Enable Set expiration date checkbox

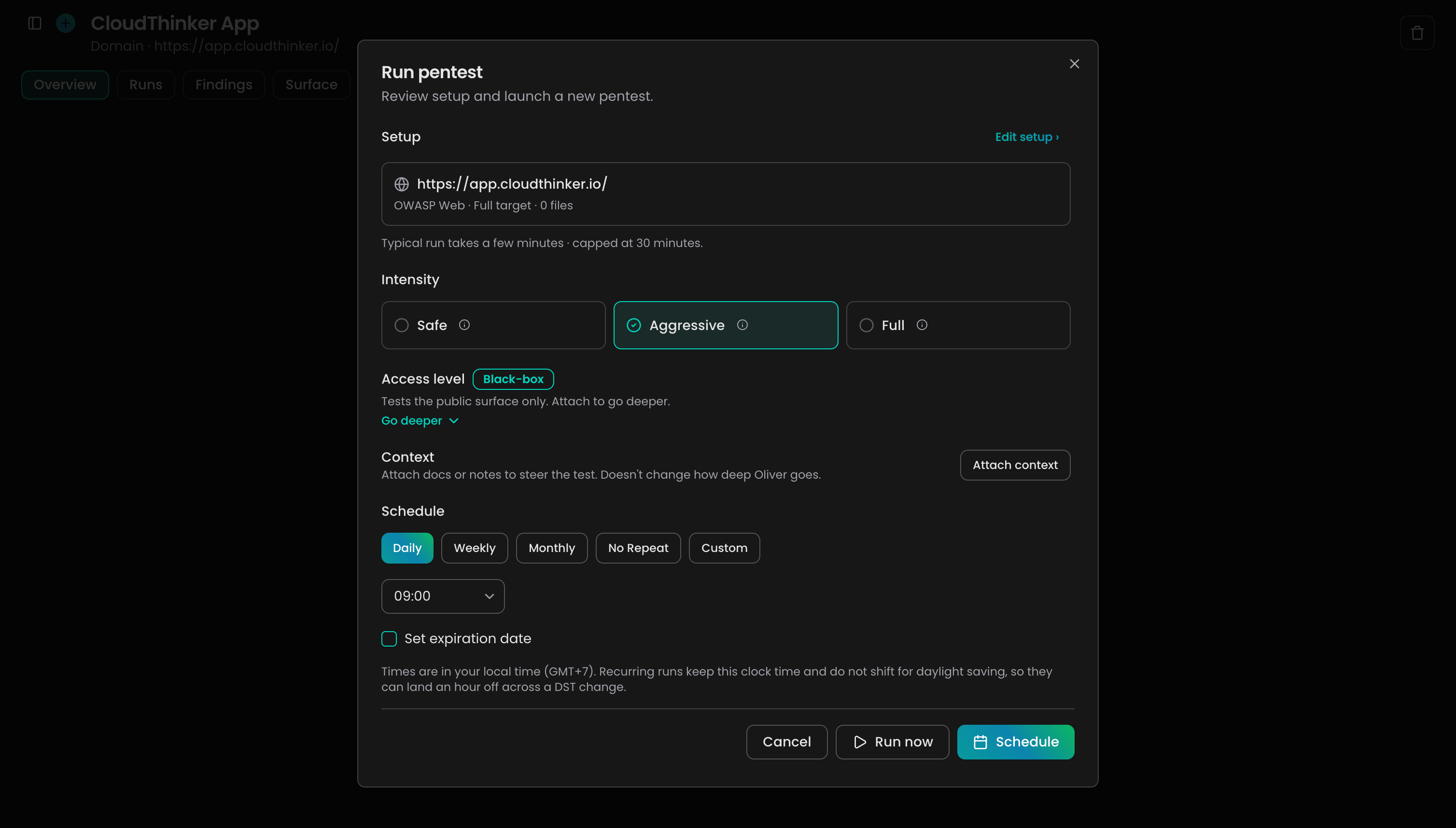[x=389, y=639]
